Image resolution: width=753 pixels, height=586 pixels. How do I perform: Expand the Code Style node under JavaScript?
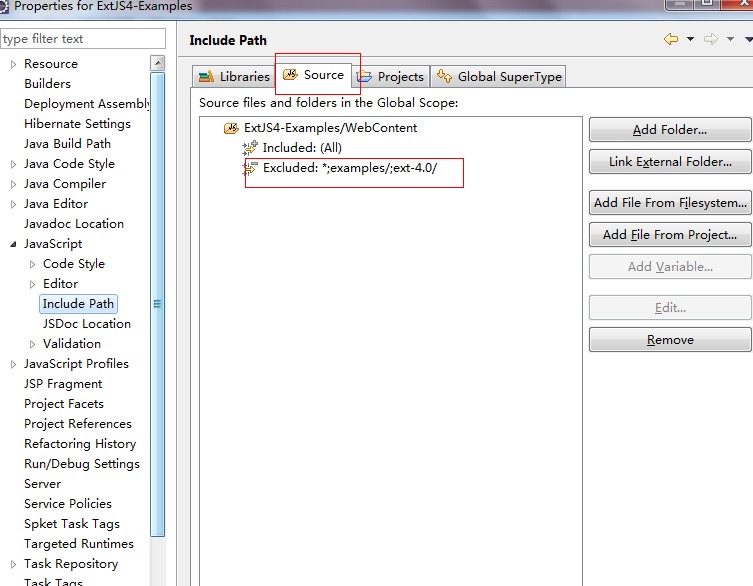[x=32, y=264]
